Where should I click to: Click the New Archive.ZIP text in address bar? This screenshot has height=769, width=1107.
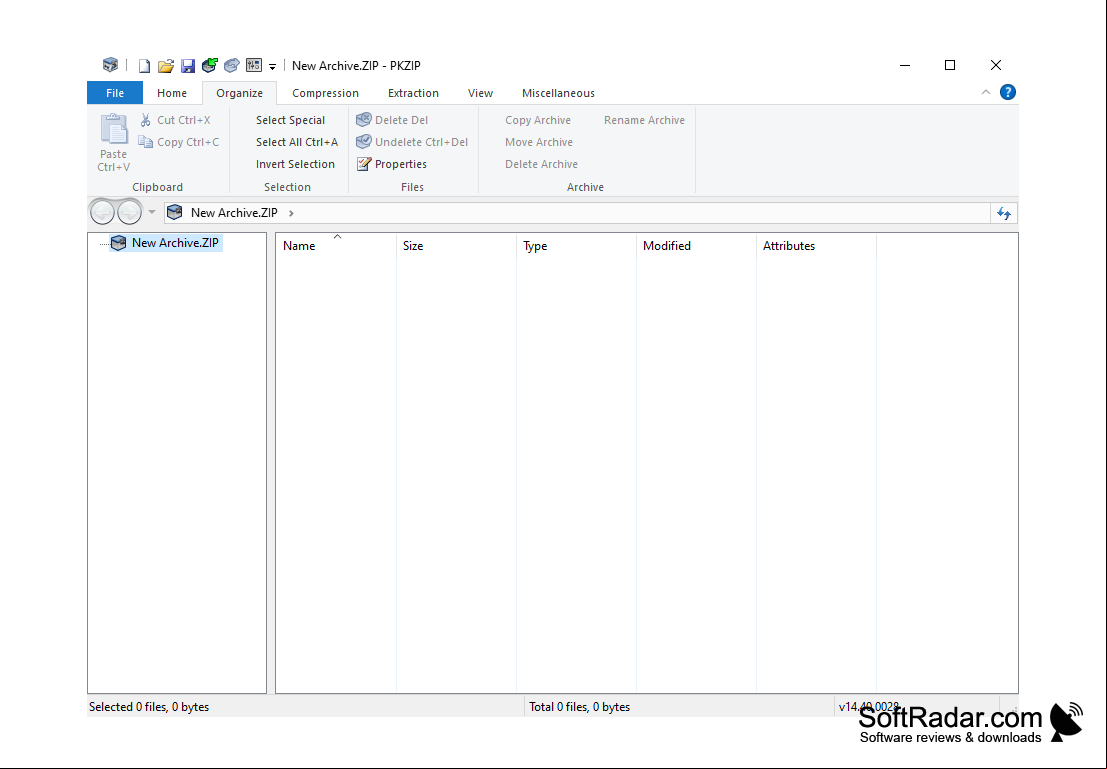tap(234, 213)
